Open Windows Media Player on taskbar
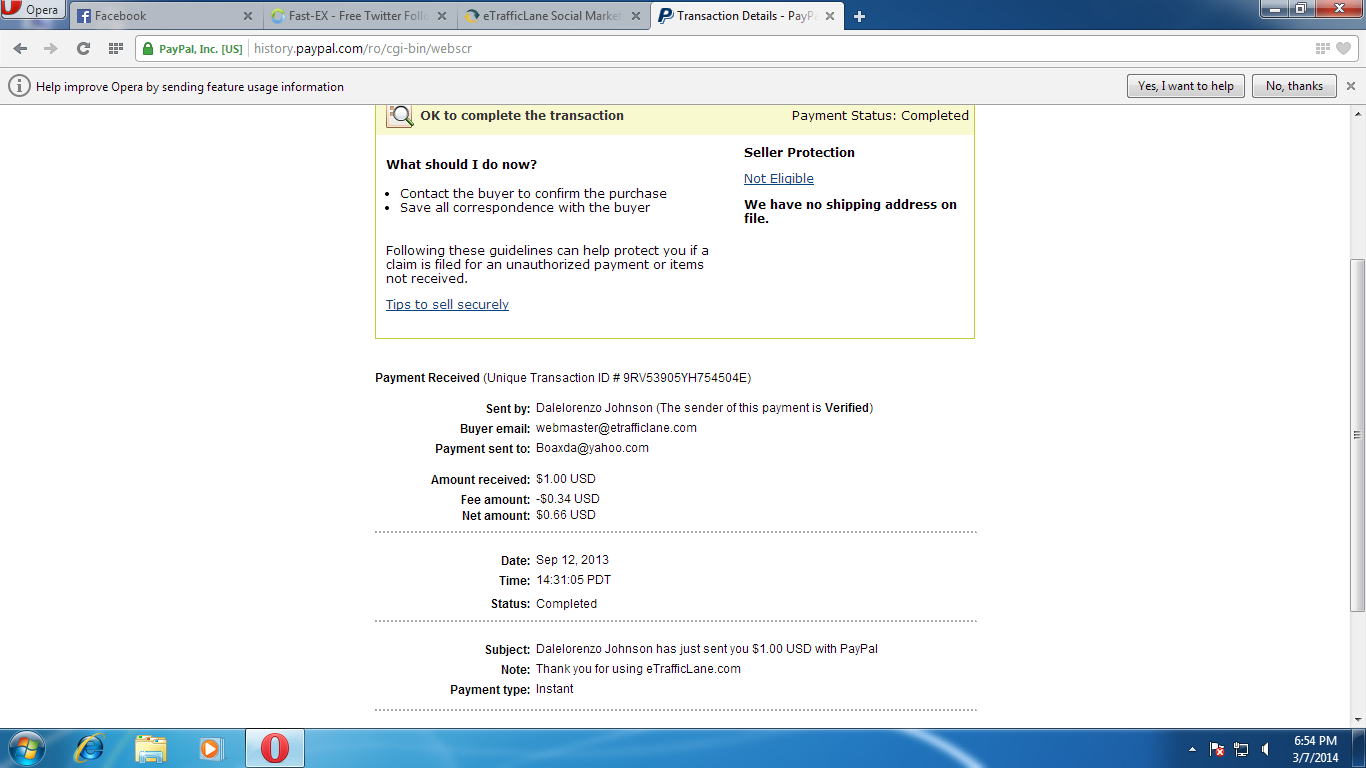 coord(210,748)
